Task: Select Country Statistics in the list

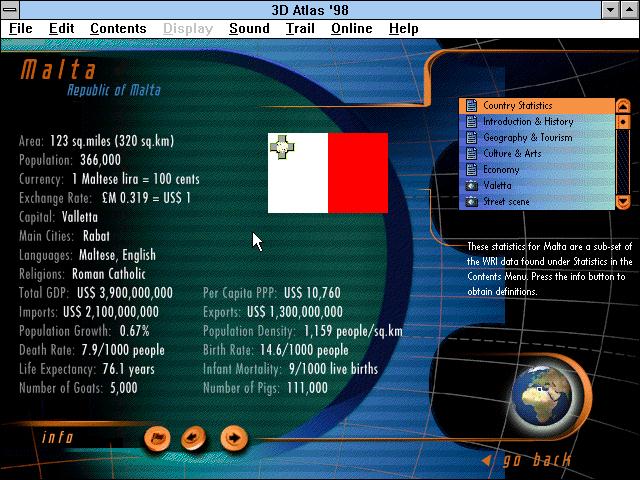Action: [537, 106]
